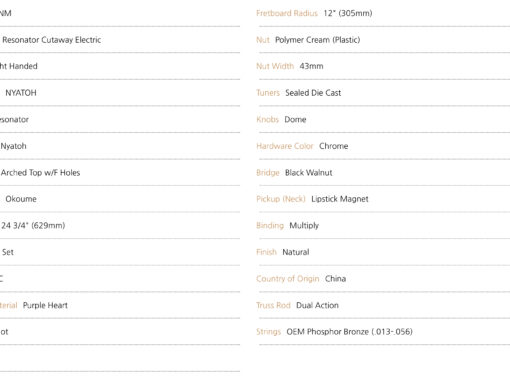Click the Pickup (Neck) label
This screenshot has width=510, height=382.
point(281,199)
